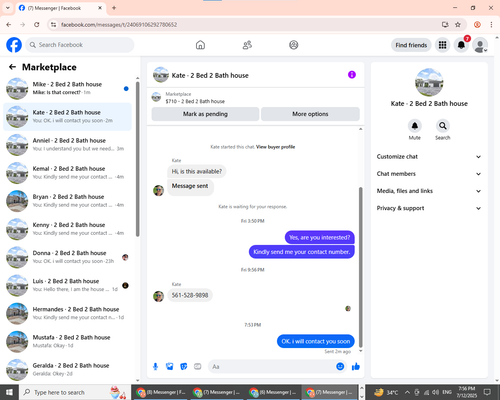Expand Customize chat section
The height and width of the screenshot is (400, 500).
click(x=429, y=157)
